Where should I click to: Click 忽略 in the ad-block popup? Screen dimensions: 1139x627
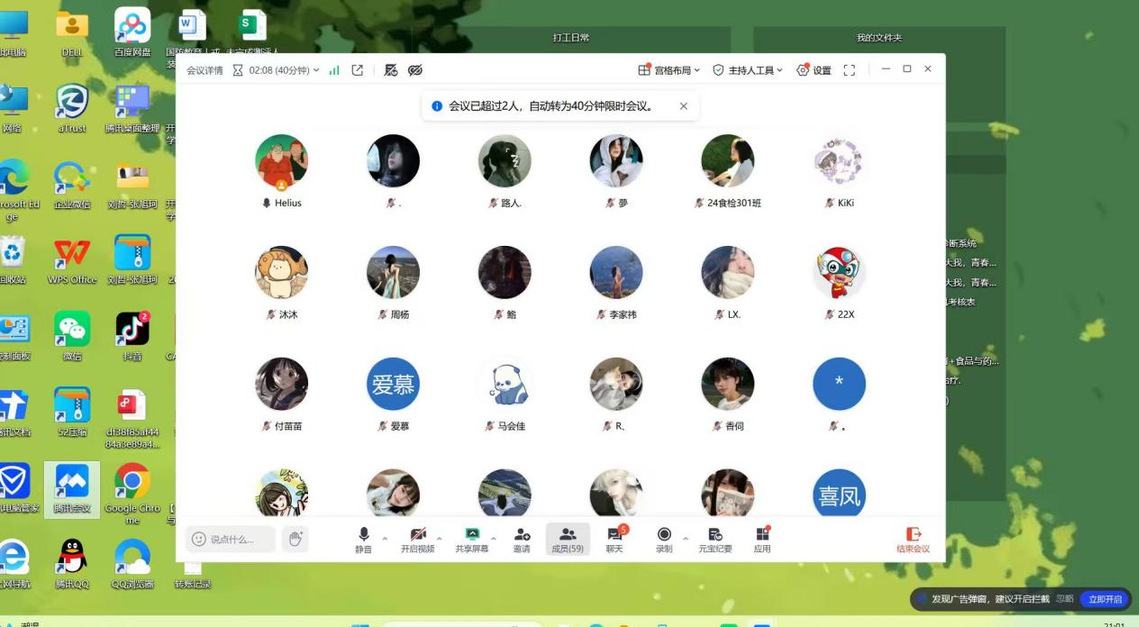[1065, 599]
